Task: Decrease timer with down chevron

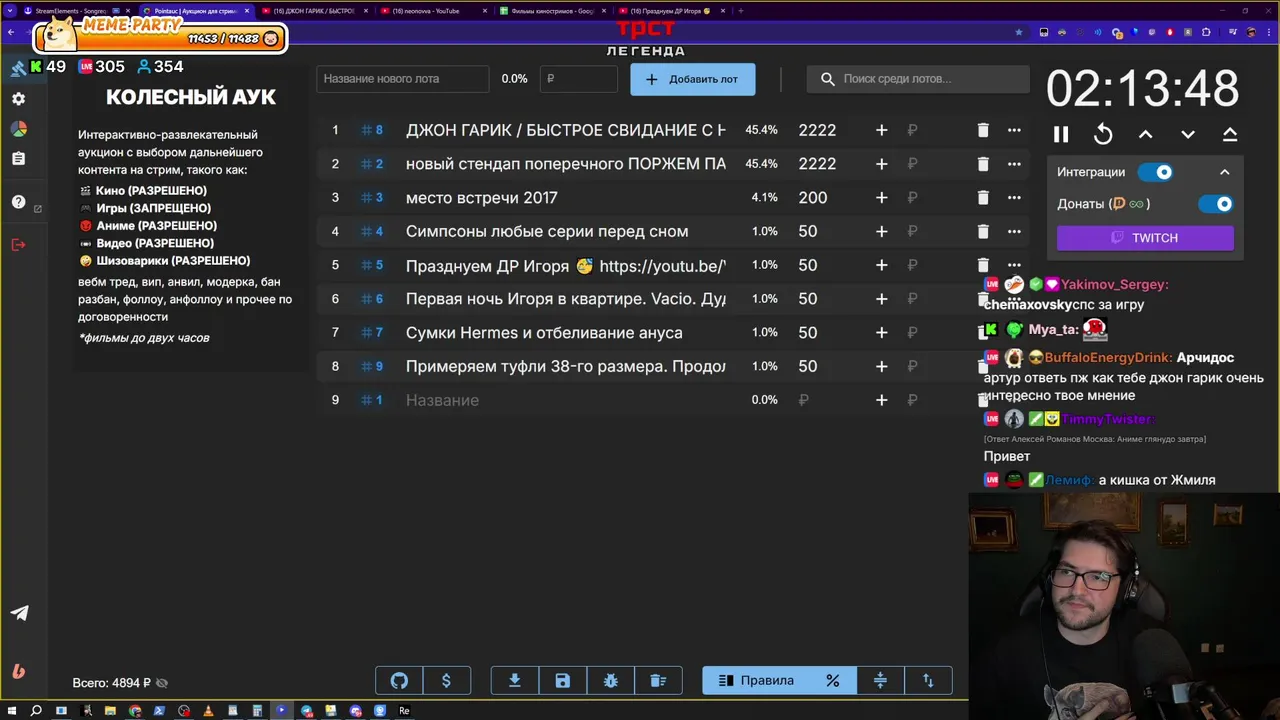Action: tap(1188, 134)
